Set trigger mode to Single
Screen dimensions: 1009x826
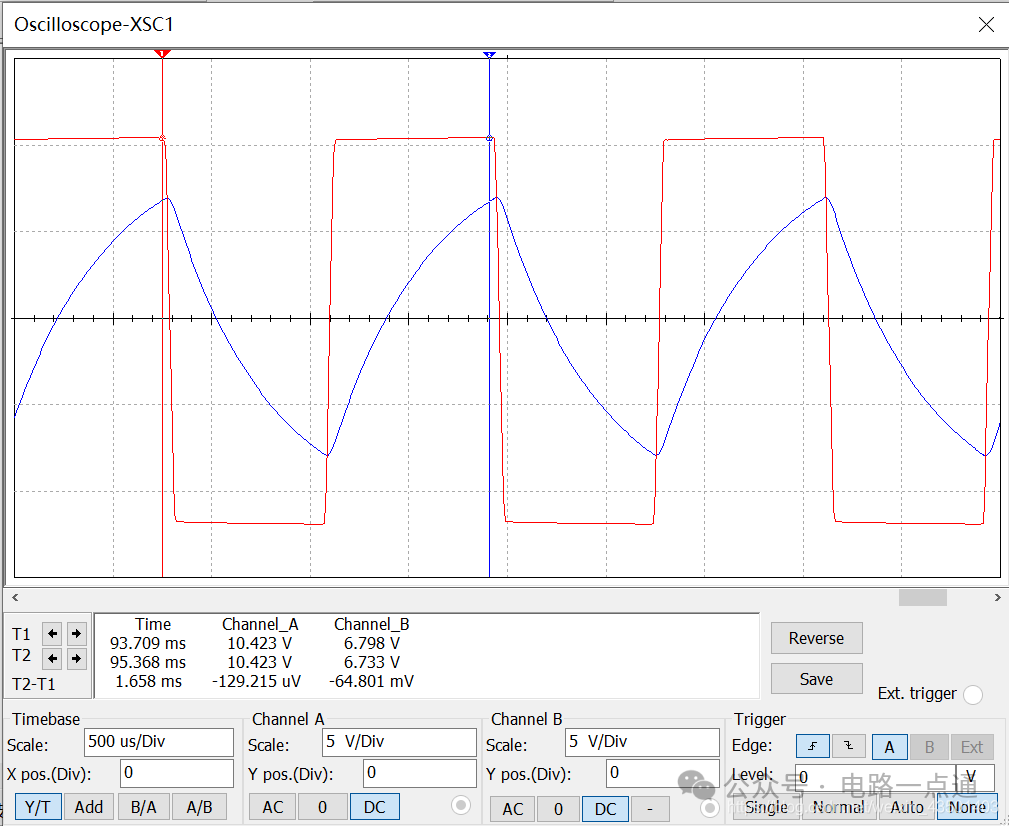767,807
